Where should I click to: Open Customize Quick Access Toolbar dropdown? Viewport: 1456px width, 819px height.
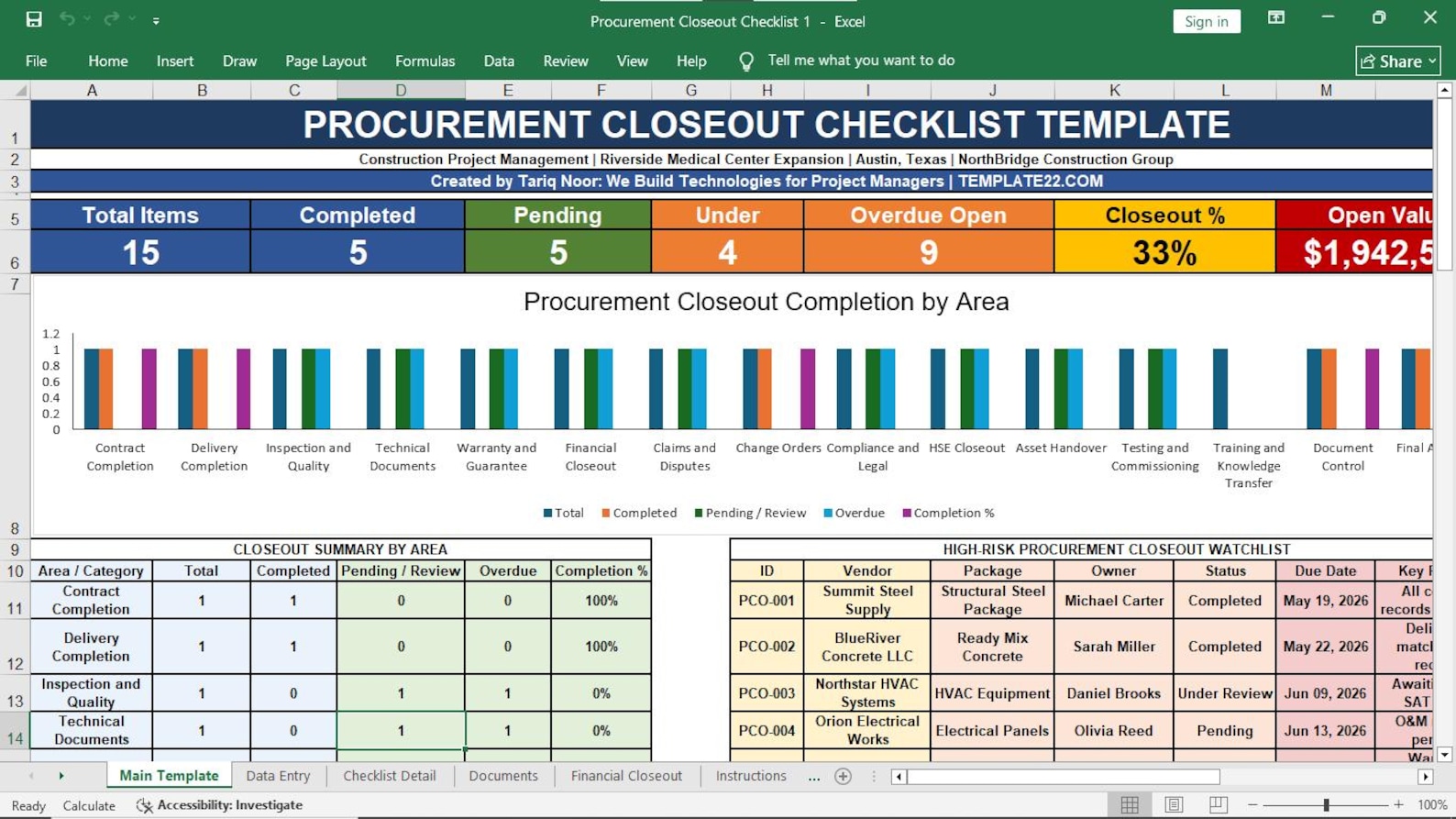pos(156,20)
